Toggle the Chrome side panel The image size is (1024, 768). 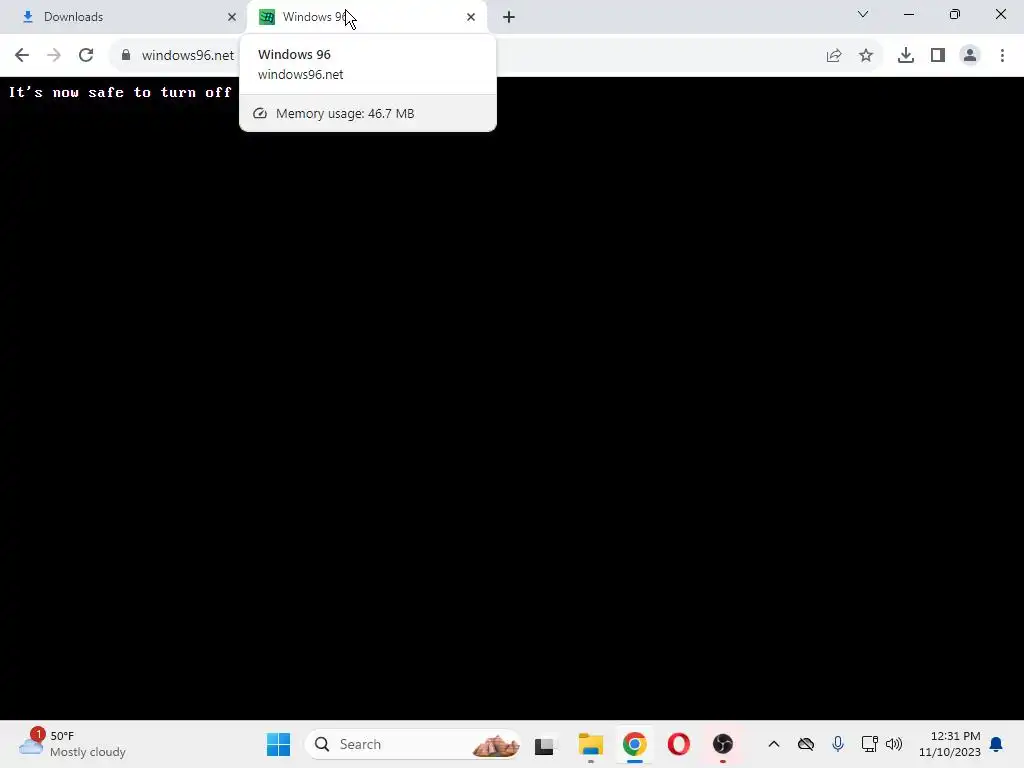(938, 56)
